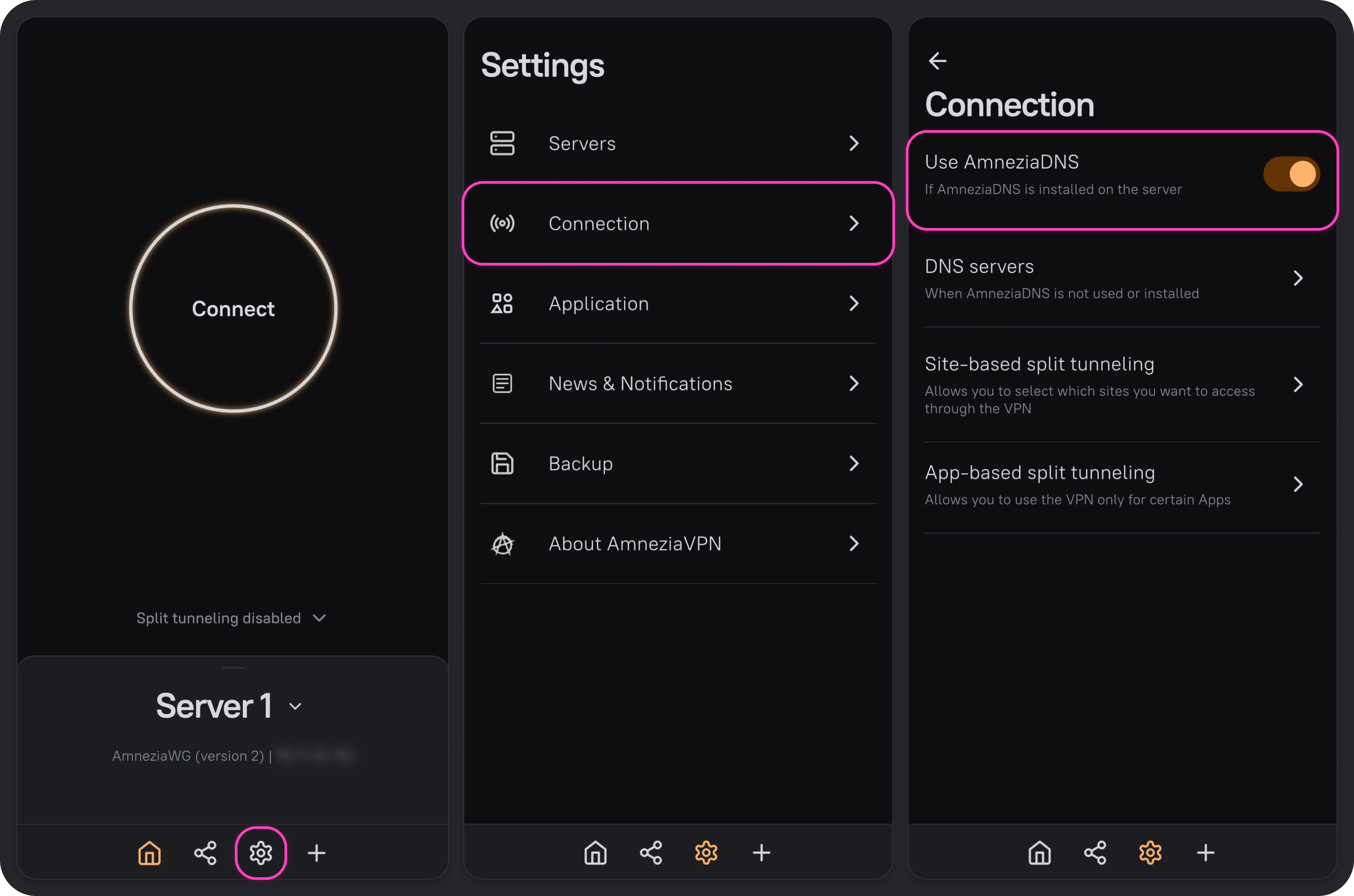Click the Home icon in the Settings screen's bottom bar
Screen dimensions: 1354x896
[x=595, y=853]
